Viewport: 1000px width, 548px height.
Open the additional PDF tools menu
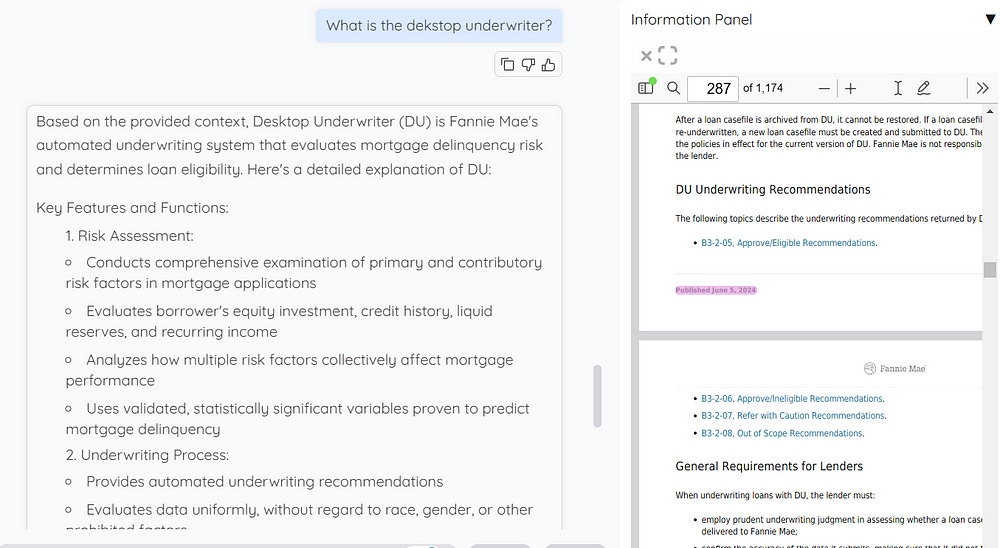point(982,88)
